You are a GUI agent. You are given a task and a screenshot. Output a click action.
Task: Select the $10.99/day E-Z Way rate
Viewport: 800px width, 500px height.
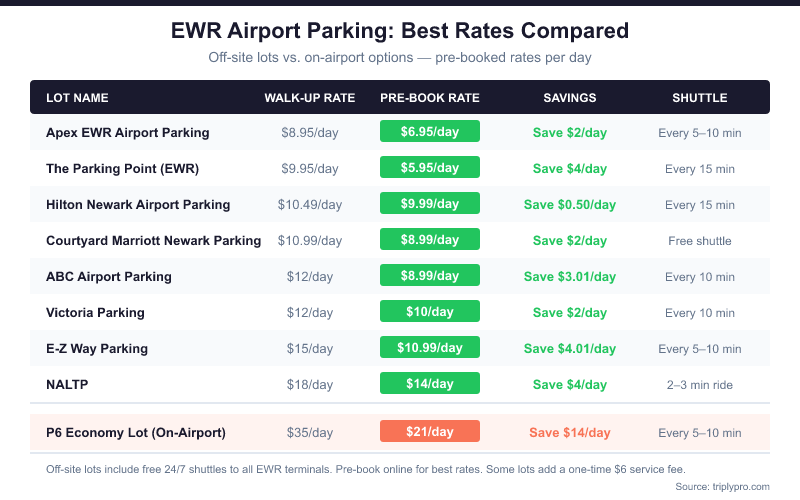pyautogui.click(x=430, y=348)
